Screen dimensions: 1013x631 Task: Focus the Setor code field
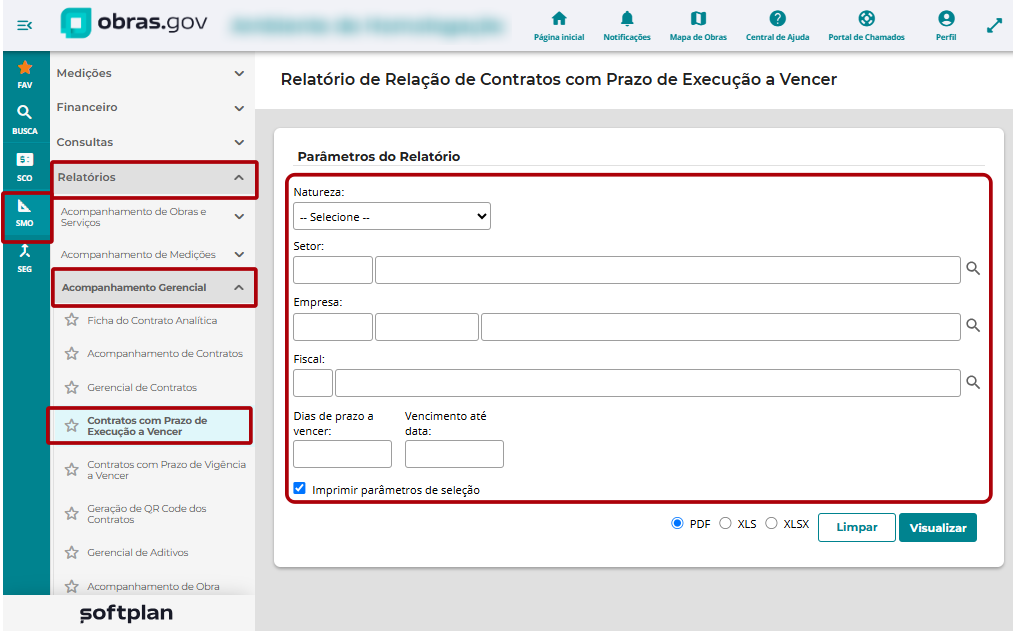333,270
